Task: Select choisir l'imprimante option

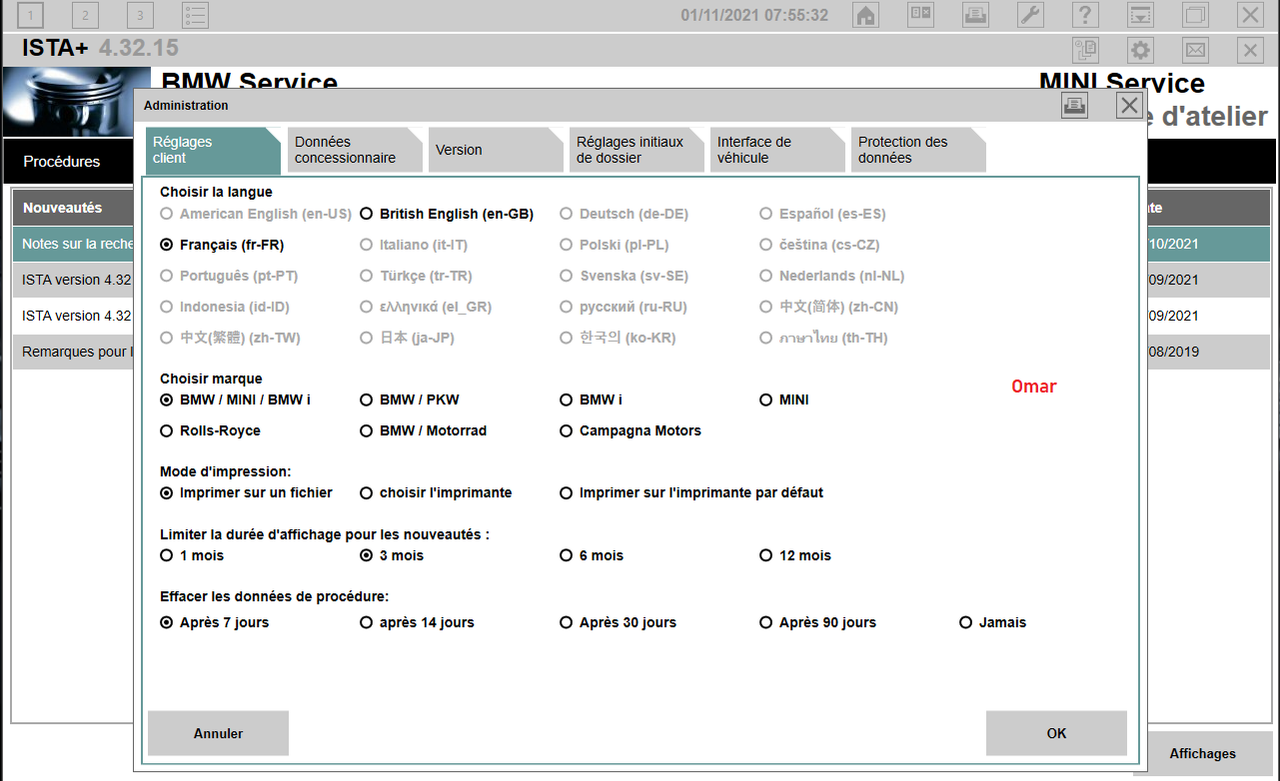Action: click(436, 493)
